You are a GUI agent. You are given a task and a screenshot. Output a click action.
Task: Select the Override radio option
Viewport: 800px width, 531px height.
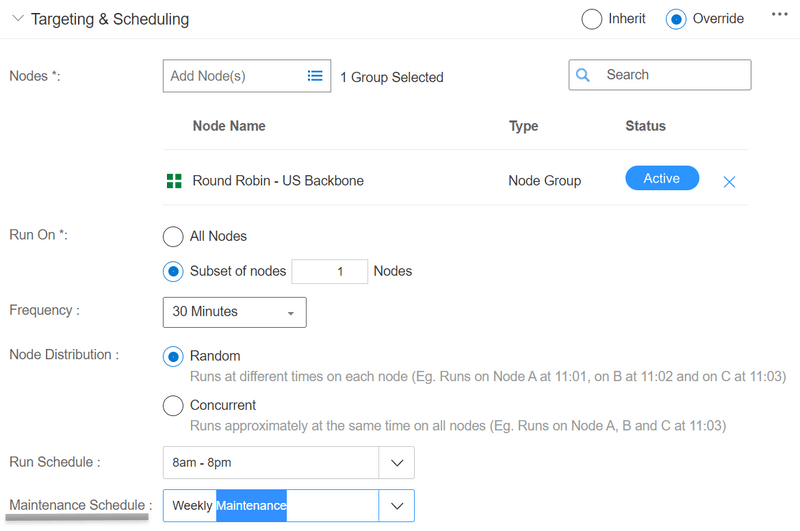tap(676, 19)
